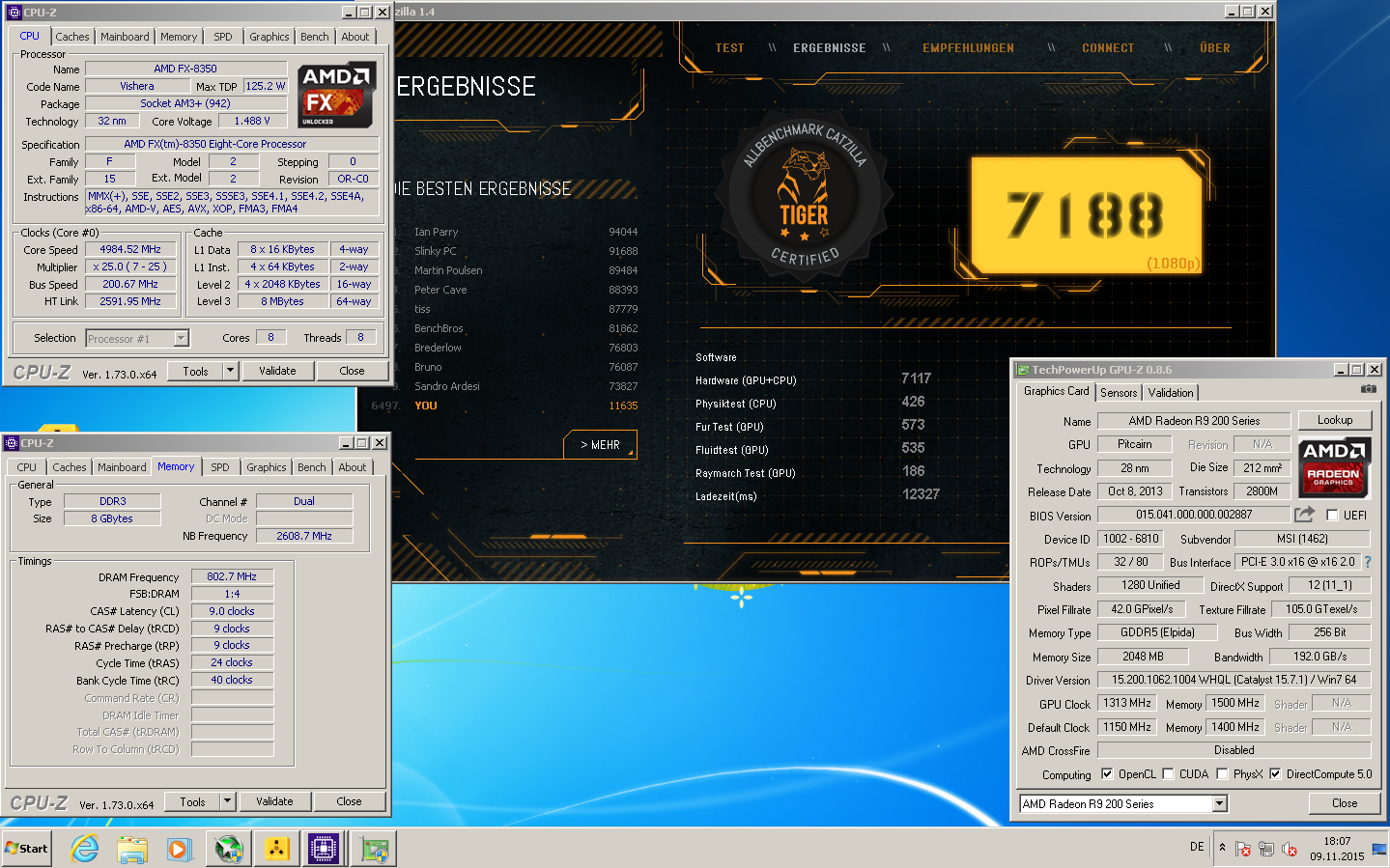Click the Lookup button in GPU-Z
Screen dimensions: 1390x868
pos(1335,420)
